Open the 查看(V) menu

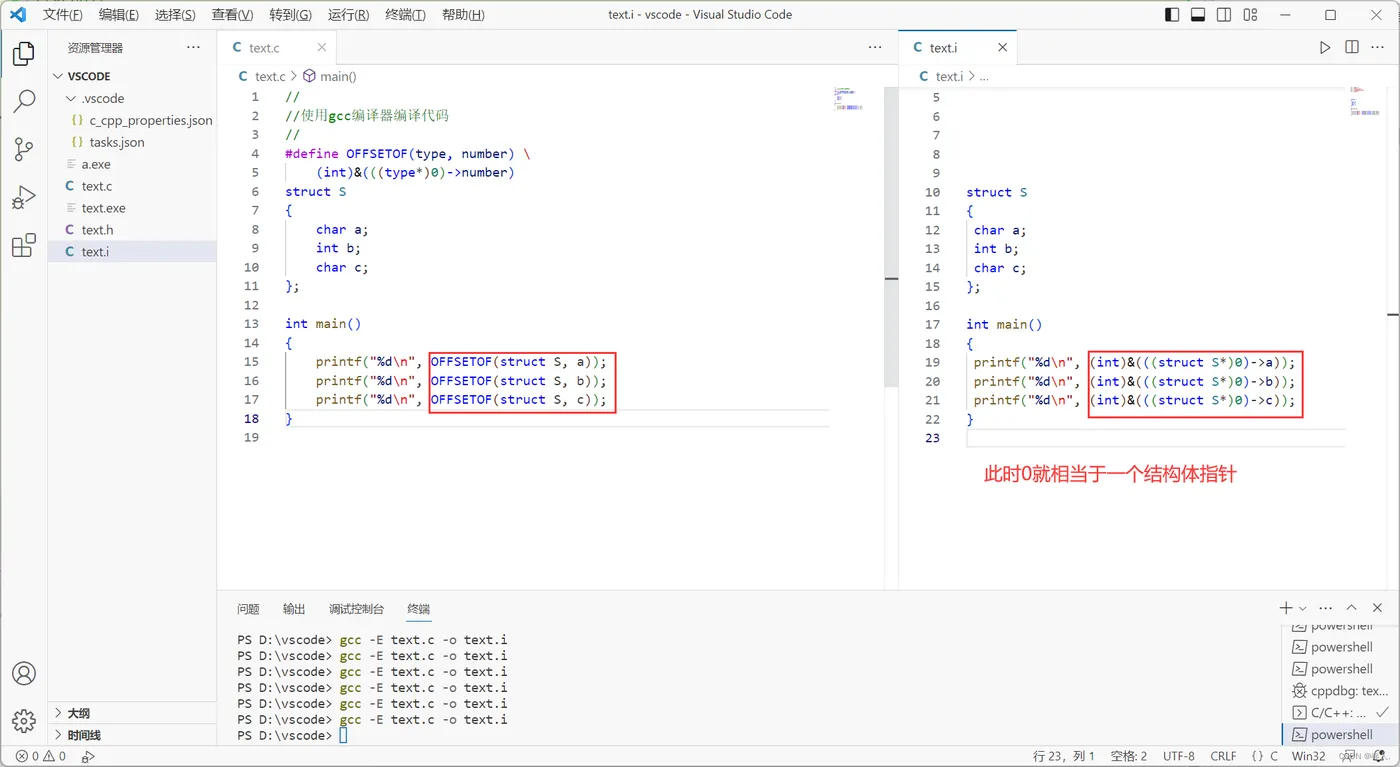[x=232, y=15]
